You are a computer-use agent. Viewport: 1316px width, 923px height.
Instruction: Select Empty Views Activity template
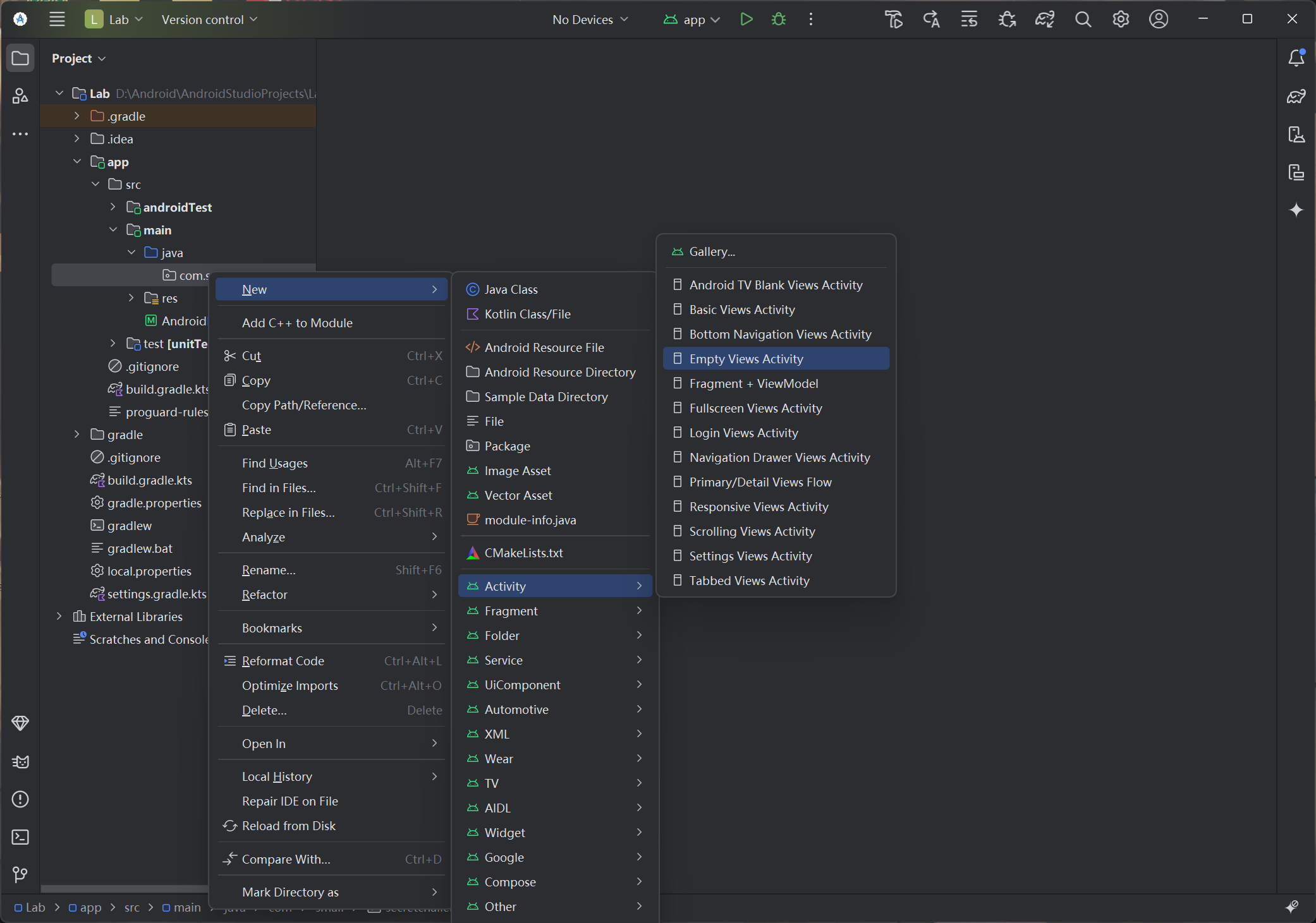pyautogui.click(x=746, y=359)
